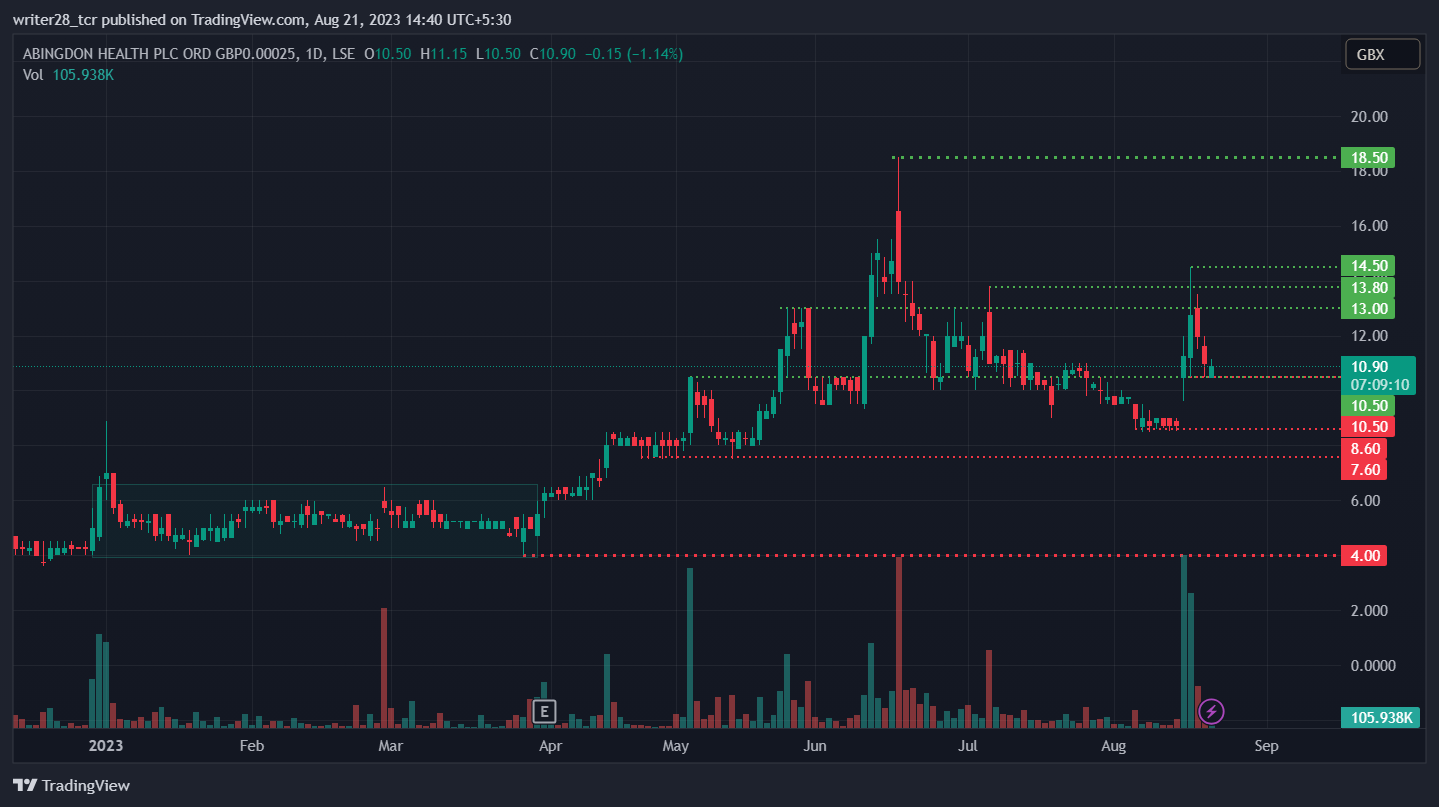Click the Jun label on time axis
The image size is (1439, 807).
tap(816, 746)
